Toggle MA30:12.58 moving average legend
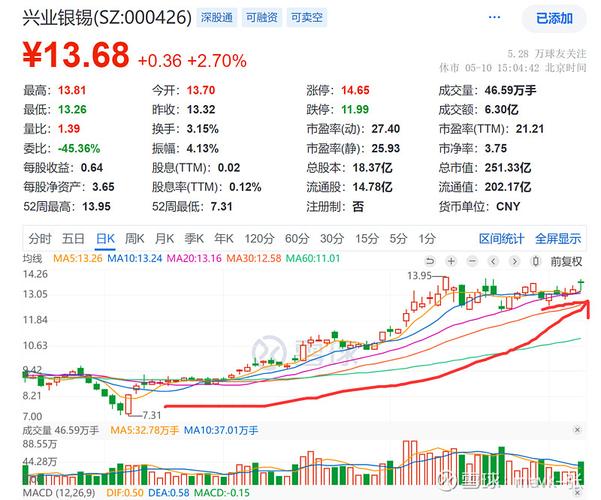Image resolution: width=601 pixels, height=500 pixels. [254, 258]
